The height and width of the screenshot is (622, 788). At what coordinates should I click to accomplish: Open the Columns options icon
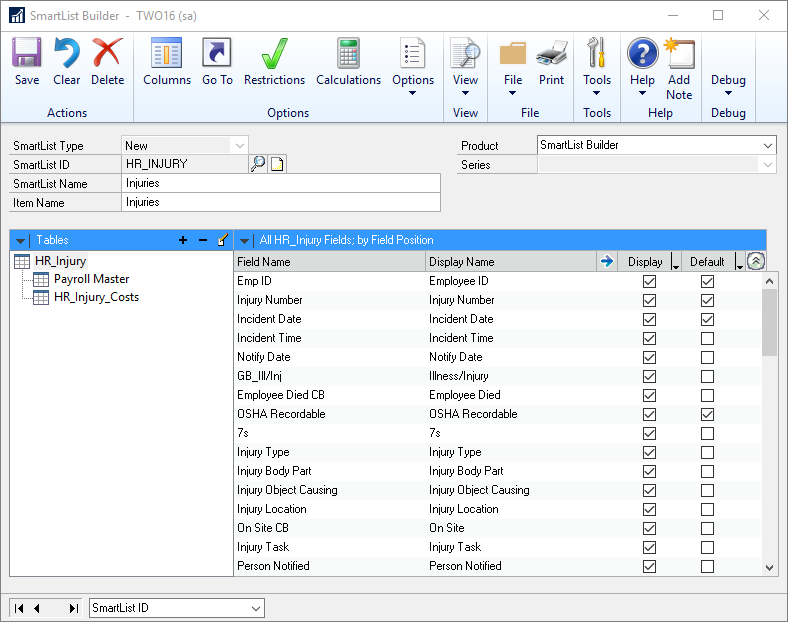166,53
